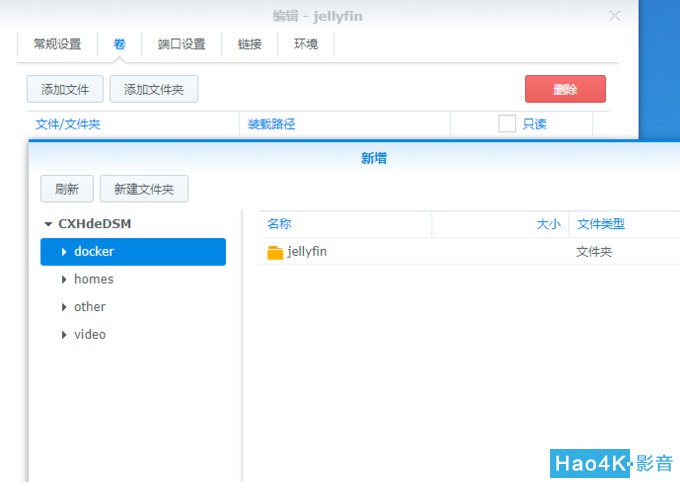The height and width of the screenshot is (482, 680).
Task: Click the 新建文件夹 button
Action: [144, 189]
